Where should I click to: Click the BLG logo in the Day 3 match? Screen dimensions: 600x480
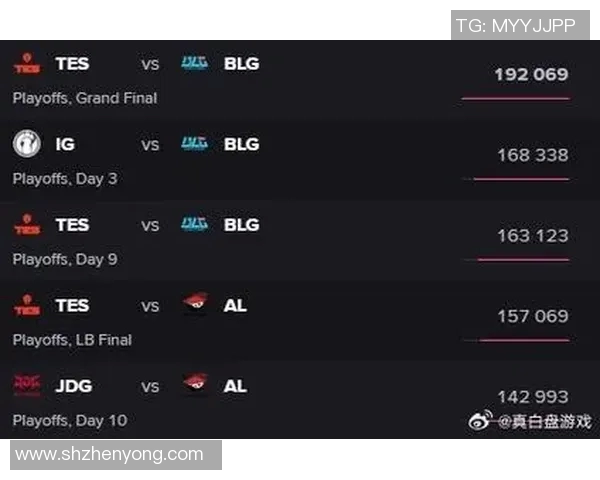(194, 144)
